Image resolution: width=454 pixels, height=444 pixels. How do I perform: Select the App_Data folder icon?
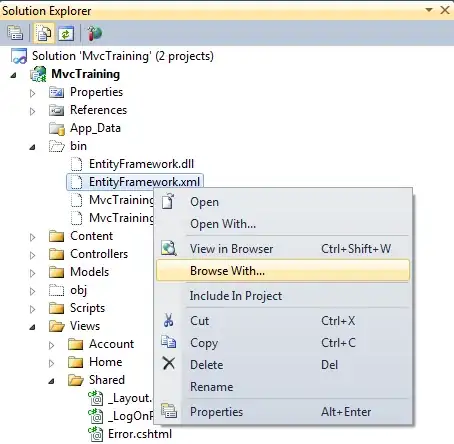click(57, 128)
